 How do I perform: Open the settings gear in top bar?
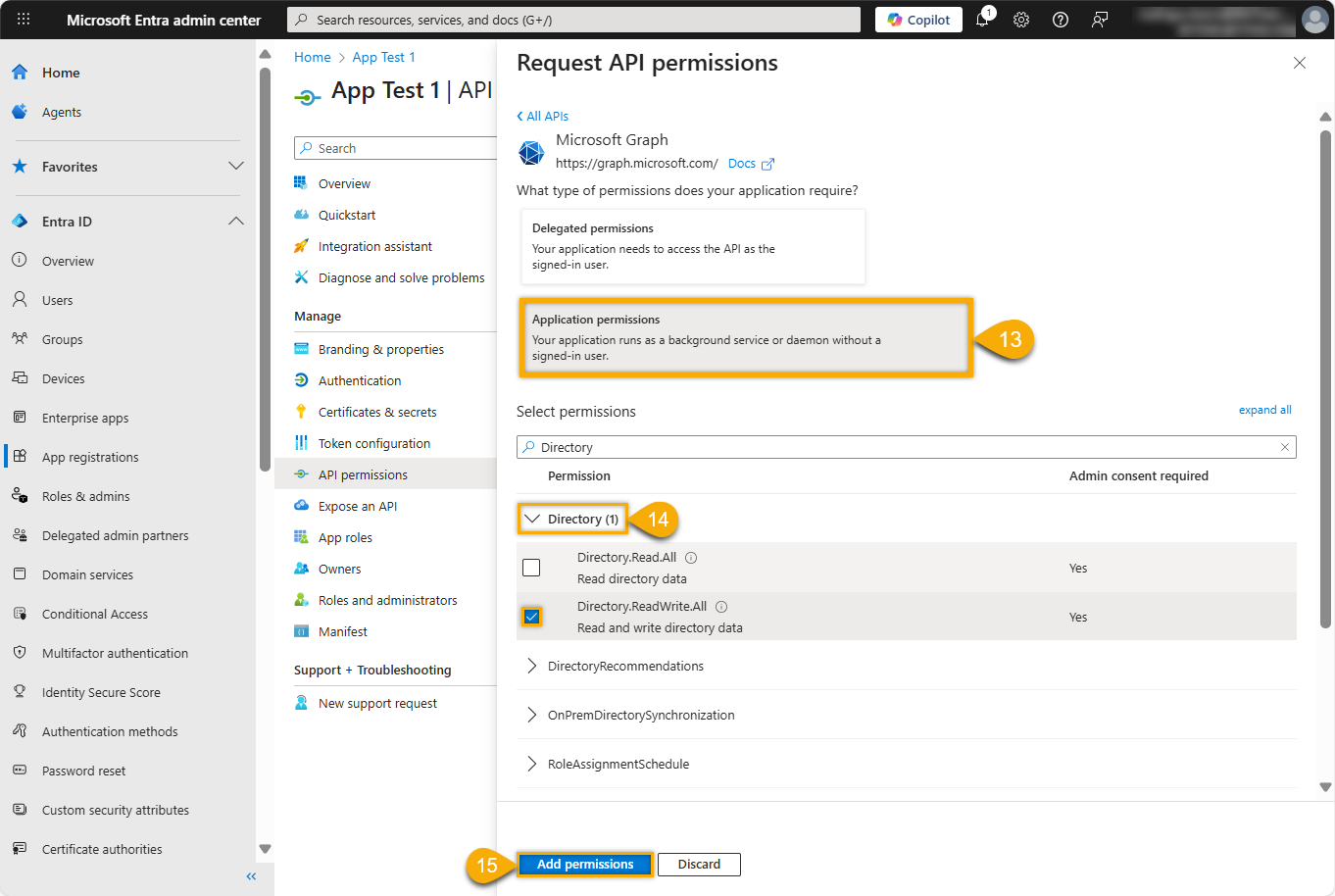coord(1021,20)
